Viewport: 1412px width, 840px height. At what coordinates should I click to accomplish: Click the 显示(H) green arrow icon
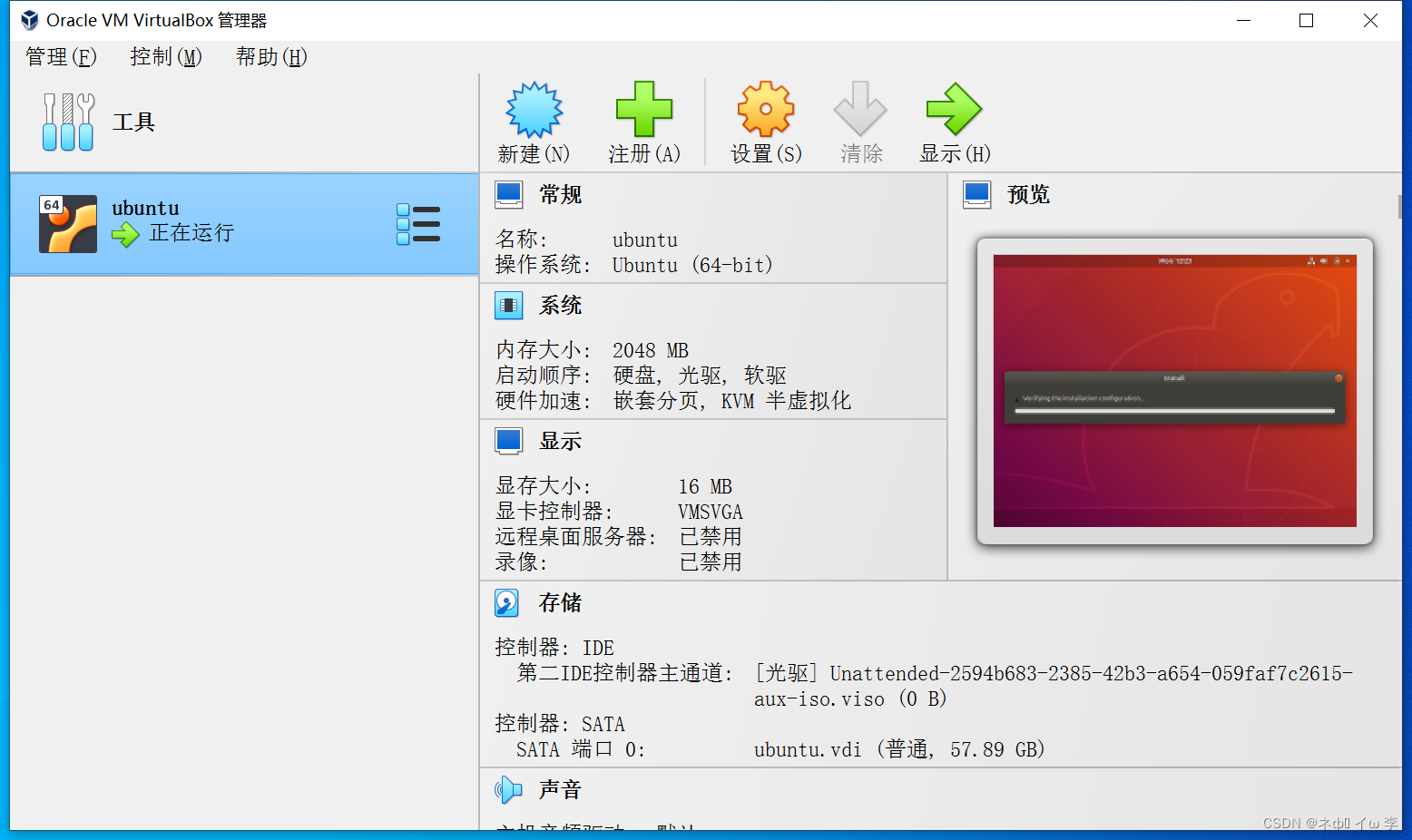[x=954, y=110]
